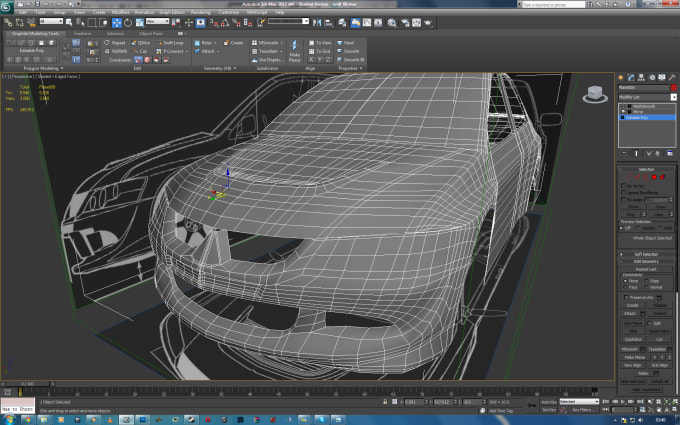Expand the Polygon Modeling ribbon panel
Viewport: 680px width, 425px height.
tap(43, 68)
